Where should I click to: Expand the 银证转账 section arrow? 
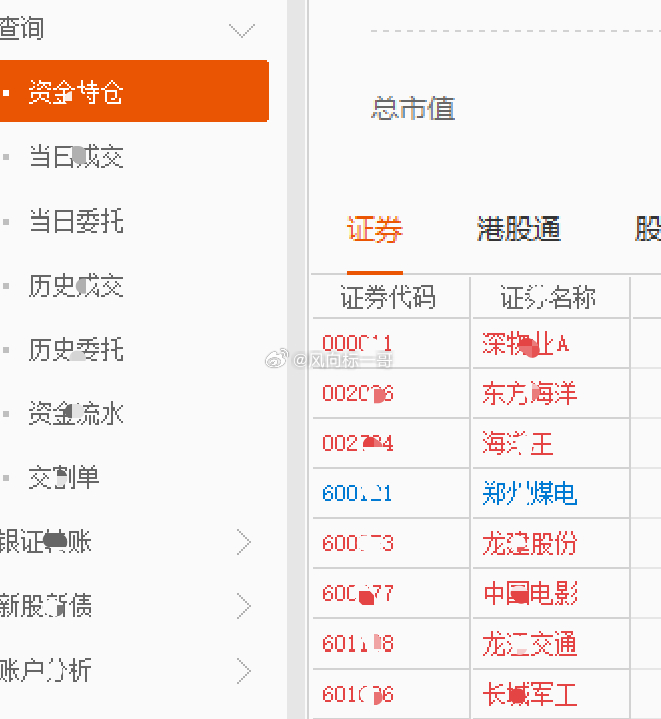click(244, 542)
